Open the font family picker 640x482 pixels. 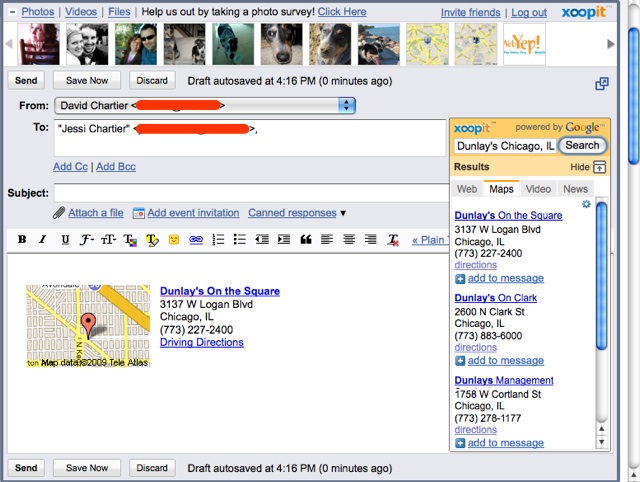[87, 240]
